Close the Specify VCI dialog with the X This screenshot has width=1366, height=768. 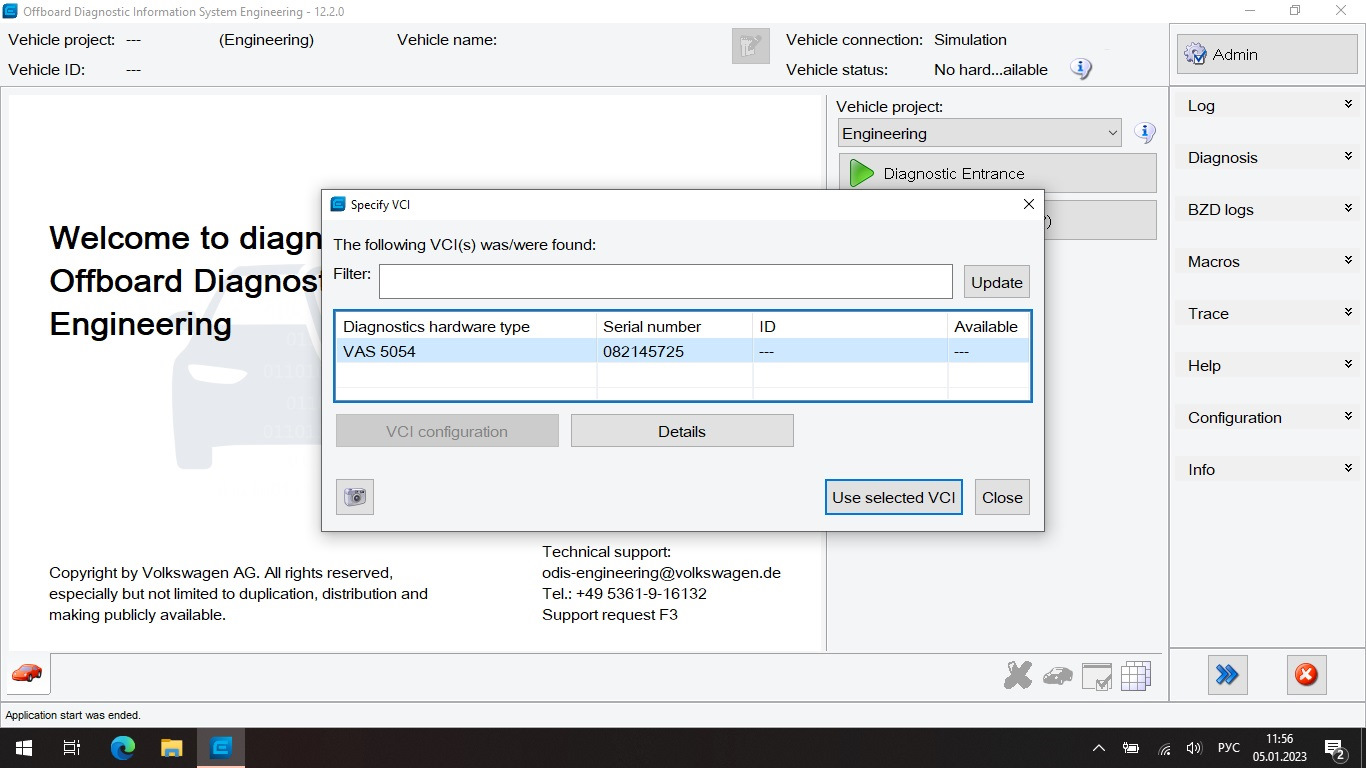pyautogui.click(x=1028, y=204)
